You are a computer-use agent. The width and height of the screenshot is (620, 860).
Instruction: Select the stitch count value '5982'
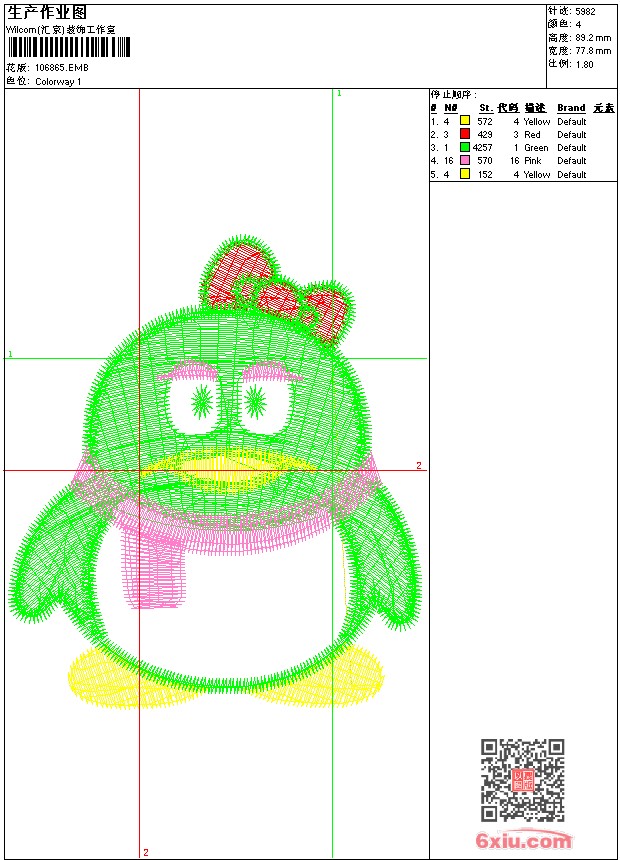click(585, 12)
